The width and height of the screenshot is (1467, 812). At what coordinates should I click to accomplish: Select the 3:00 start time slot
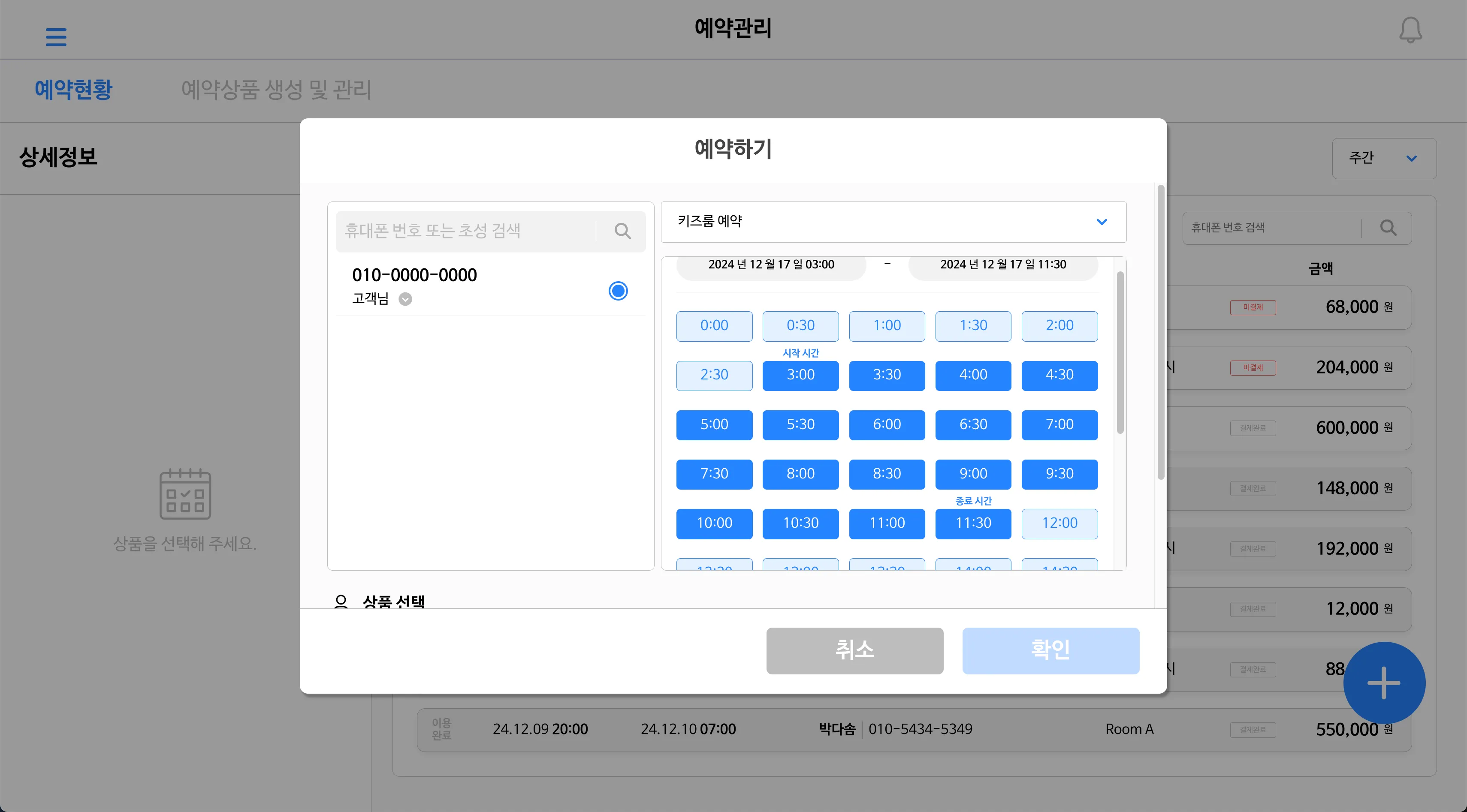[x=800, y=376]
